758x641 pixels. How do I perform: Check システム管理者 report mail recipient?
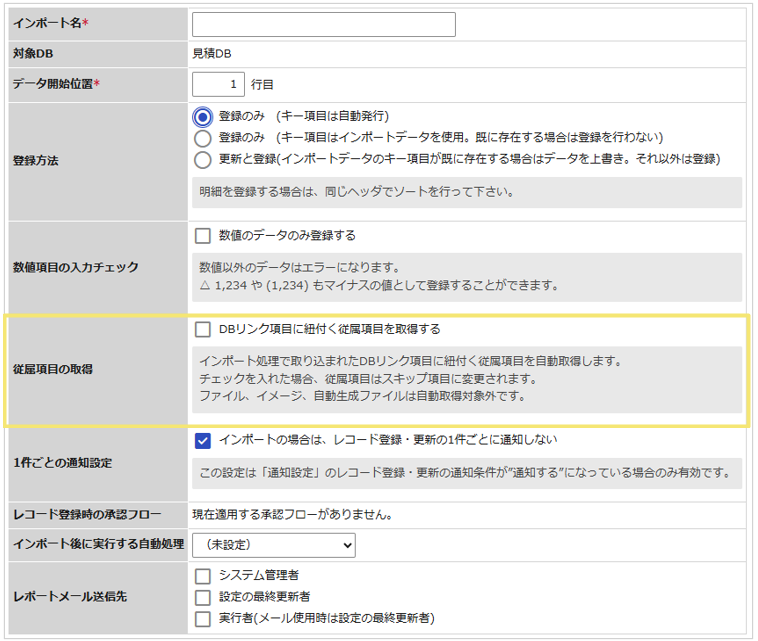pos(203,576)
